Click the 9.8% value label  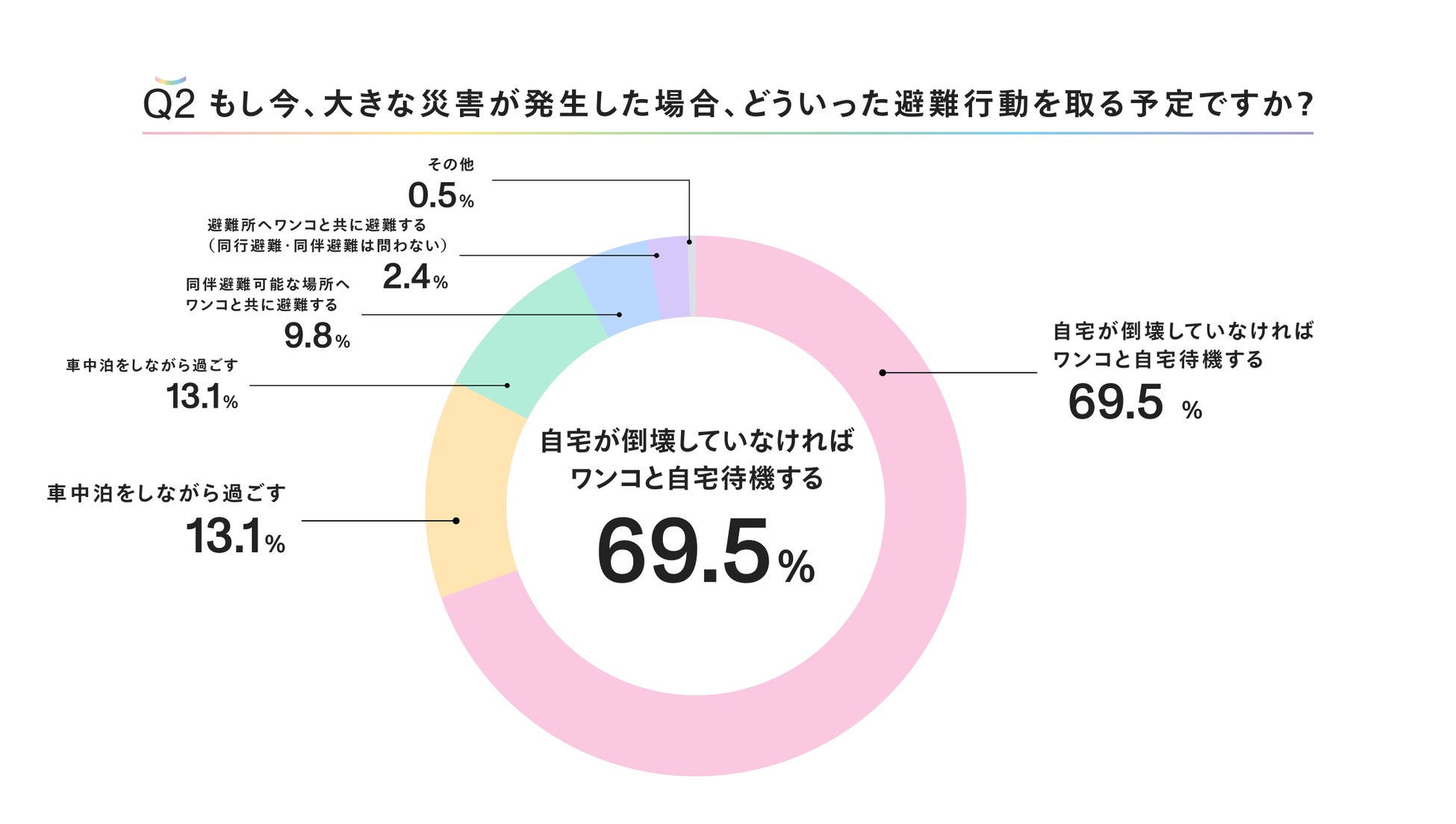point(317,337)
